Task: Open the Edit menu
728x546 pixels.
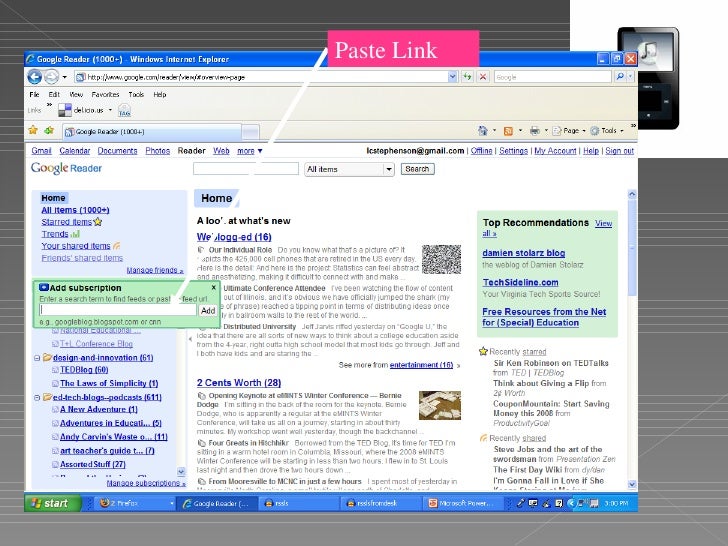Action: (54, 94)
